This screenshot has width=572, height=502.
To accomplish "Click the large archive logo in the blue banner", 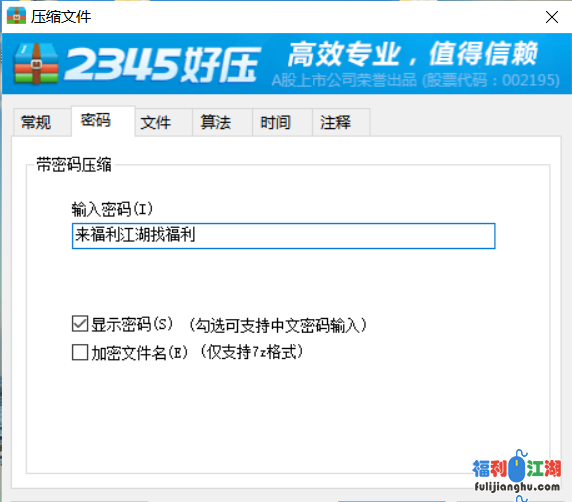I will tap(36, 63).
